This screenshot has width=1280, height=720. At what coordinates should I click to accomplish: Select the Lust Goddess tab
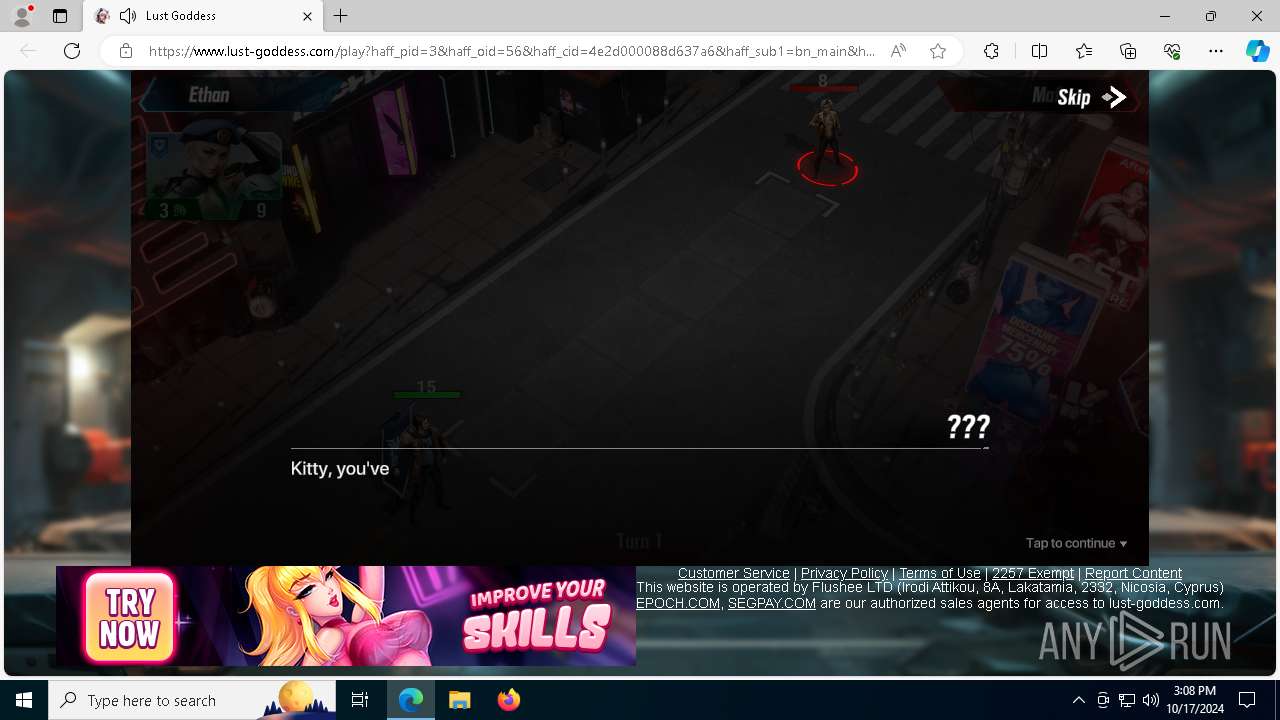pyautogui.click(x=202, y=16)
